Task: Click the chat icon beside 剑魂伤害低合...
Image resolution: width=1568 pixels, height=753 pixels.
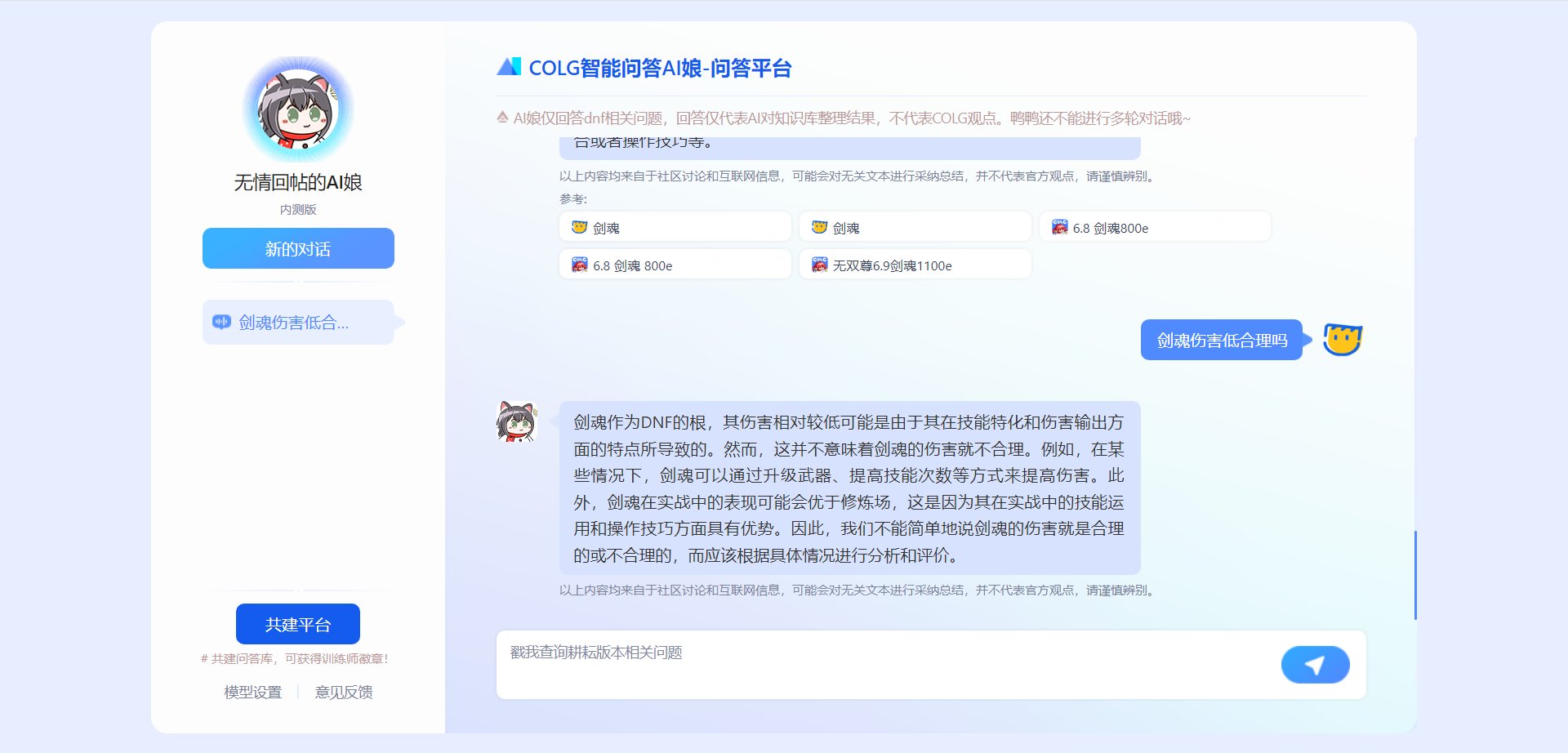Action: (221, 323)
